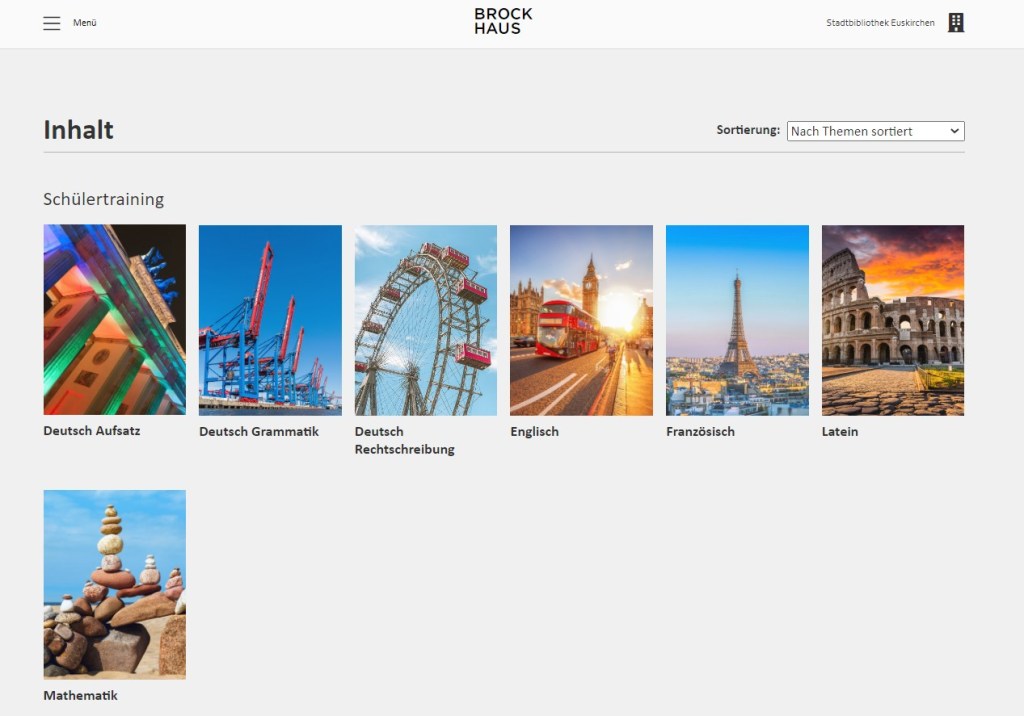
Task: Open the Sortierung dropdown
Action: point(875,131)
